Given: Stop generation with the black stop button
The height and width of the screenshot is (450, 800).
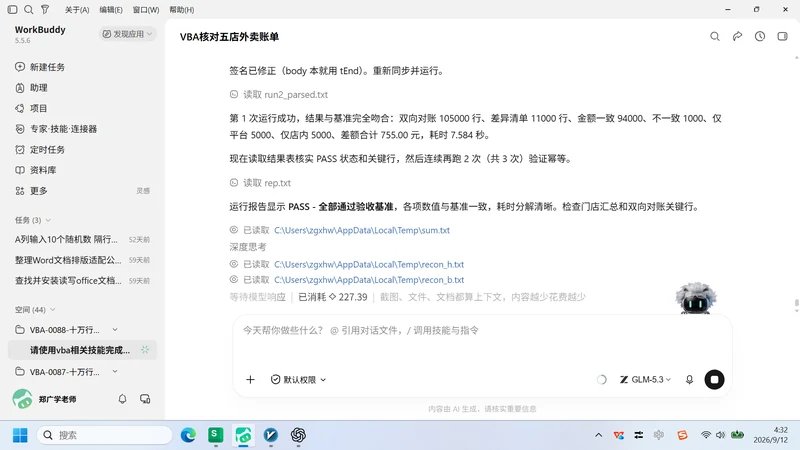Looking at the screenshot, I should coord(714,380).
